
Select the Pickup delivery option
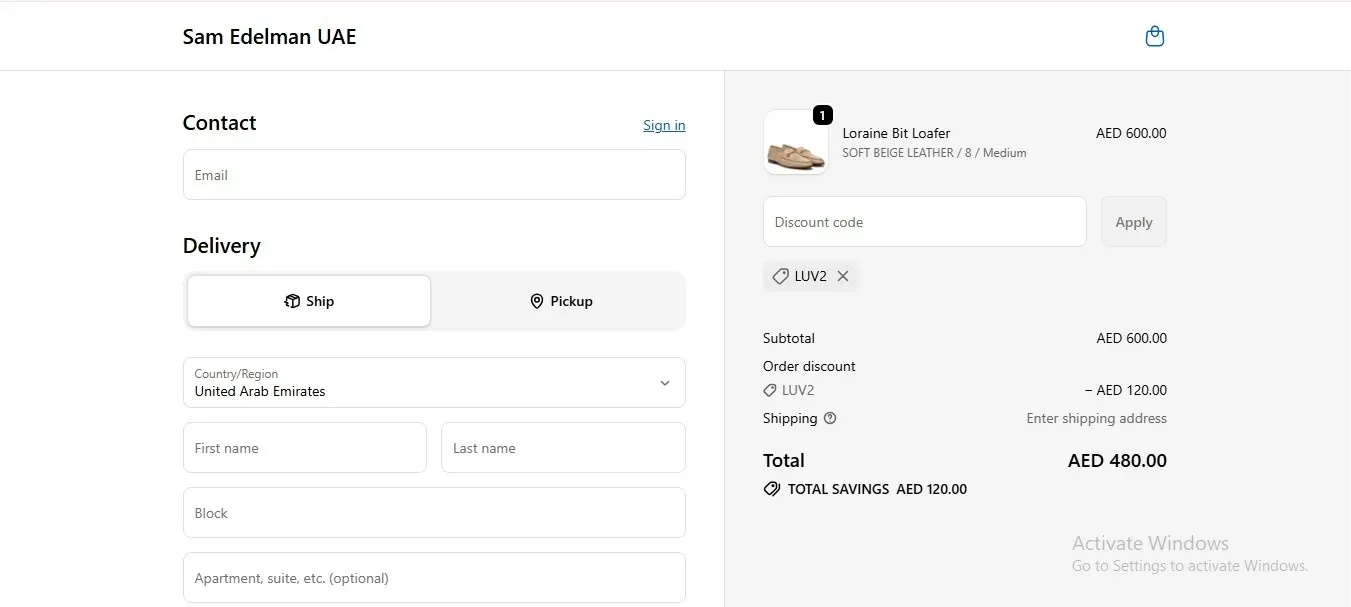click(x=561, y=301)
